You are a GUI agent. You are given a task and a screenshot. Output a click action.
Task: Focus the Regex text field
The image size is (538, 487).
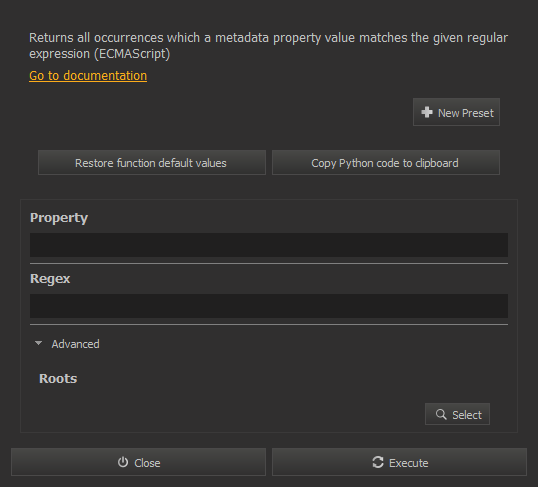pyautogui.click(x=269, y=306)
